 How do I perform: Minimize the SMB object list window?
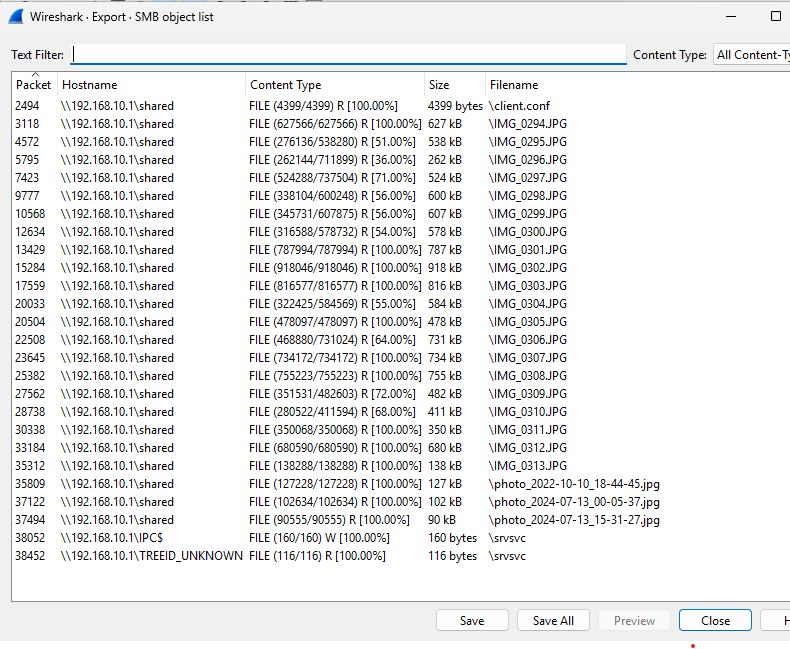(731, 17)
